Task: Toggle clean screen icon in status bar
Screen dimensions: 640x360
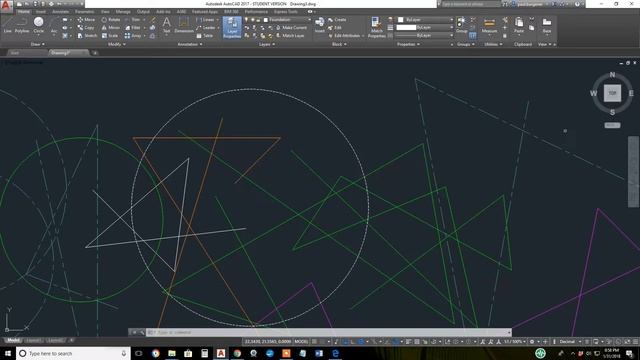Action: click(627, 341)
